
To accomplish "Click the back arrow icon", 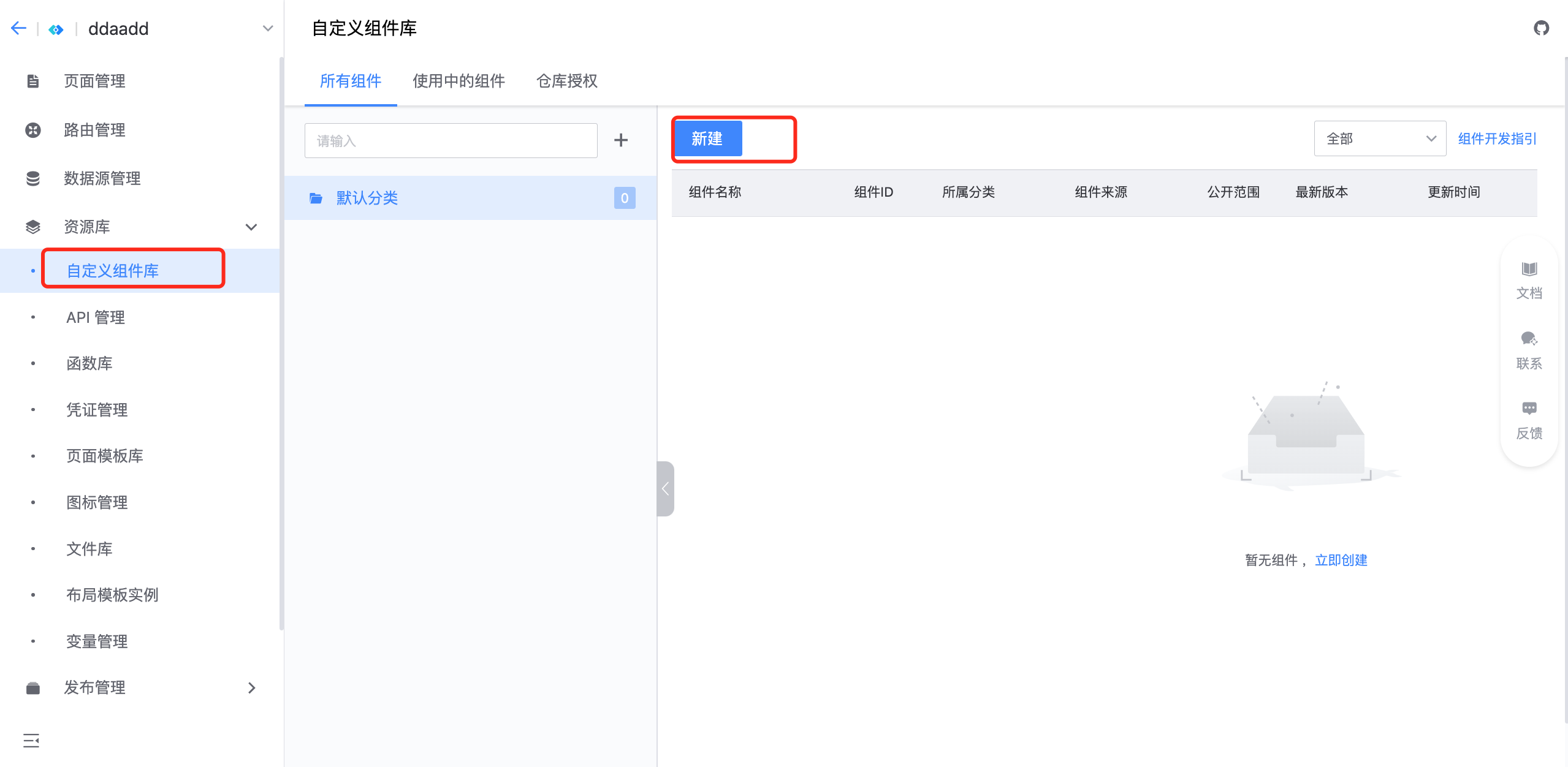I will [18, 28].
